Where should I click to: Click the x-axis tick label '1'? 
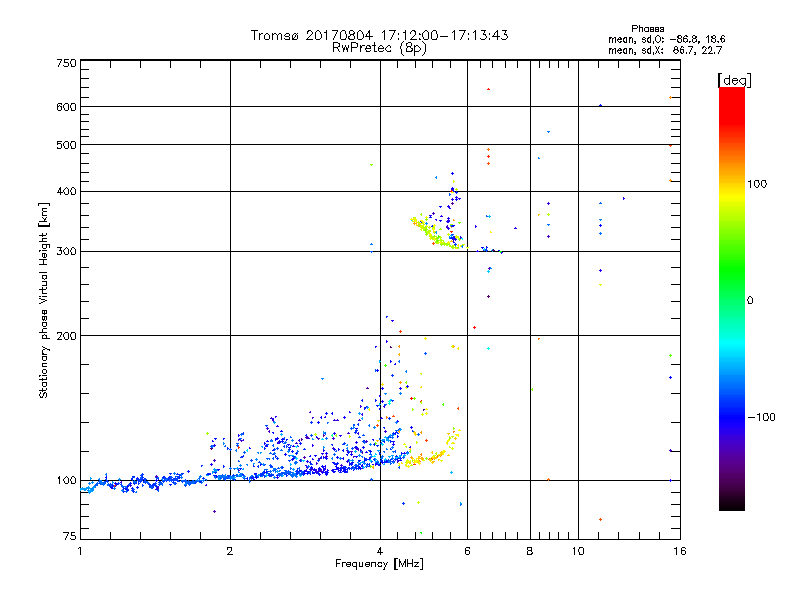pos(80,551)
